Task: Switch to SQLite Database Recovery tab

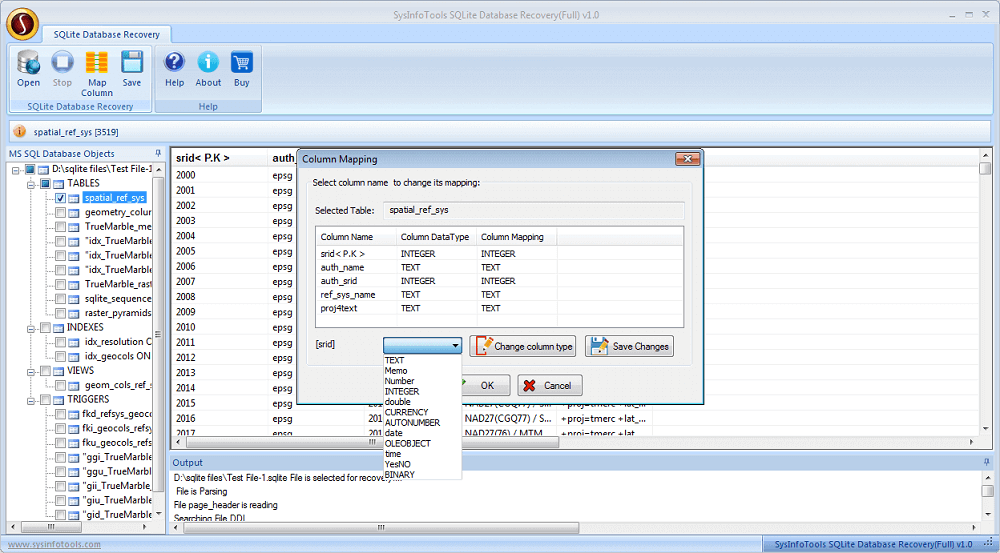Action: click(98, 34)
